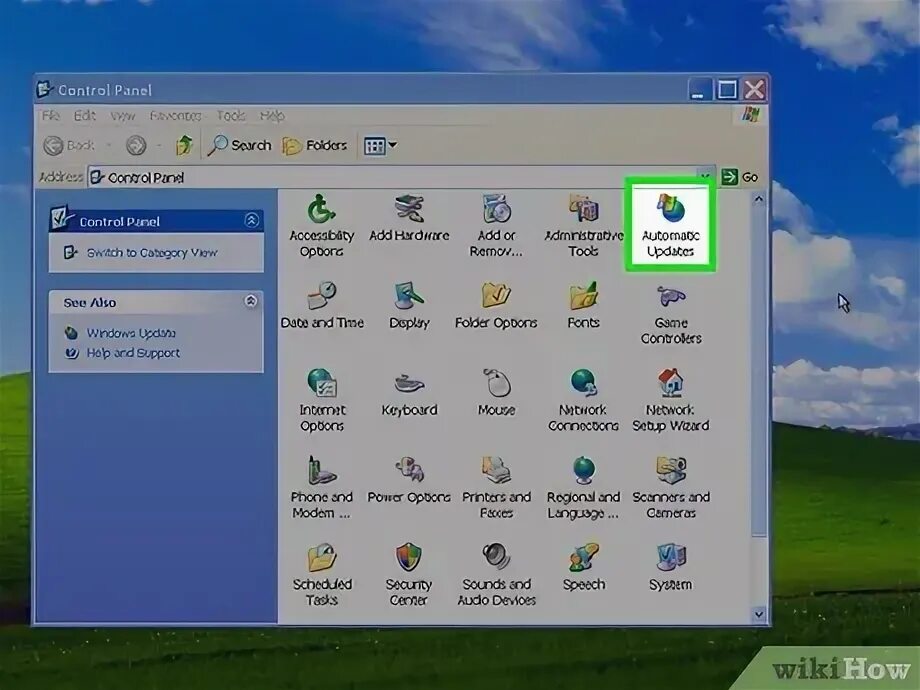Image resolution: width=920 pixels, height=690 pixels.
Task: Collapse the Control Panel sidebar section
Action: 252,220
